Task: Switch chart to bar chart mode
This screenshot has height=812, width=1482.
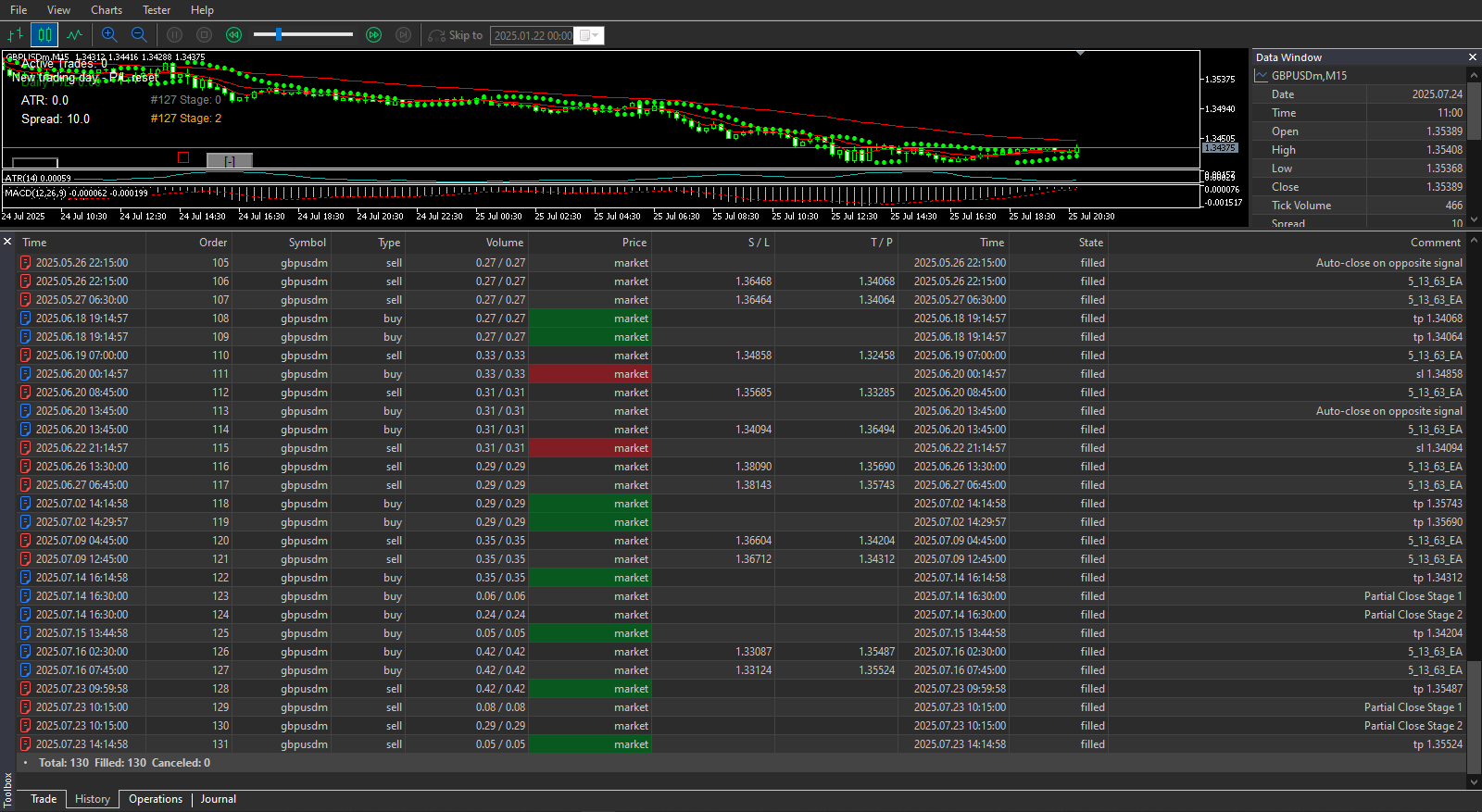Action: click(16, 35)
